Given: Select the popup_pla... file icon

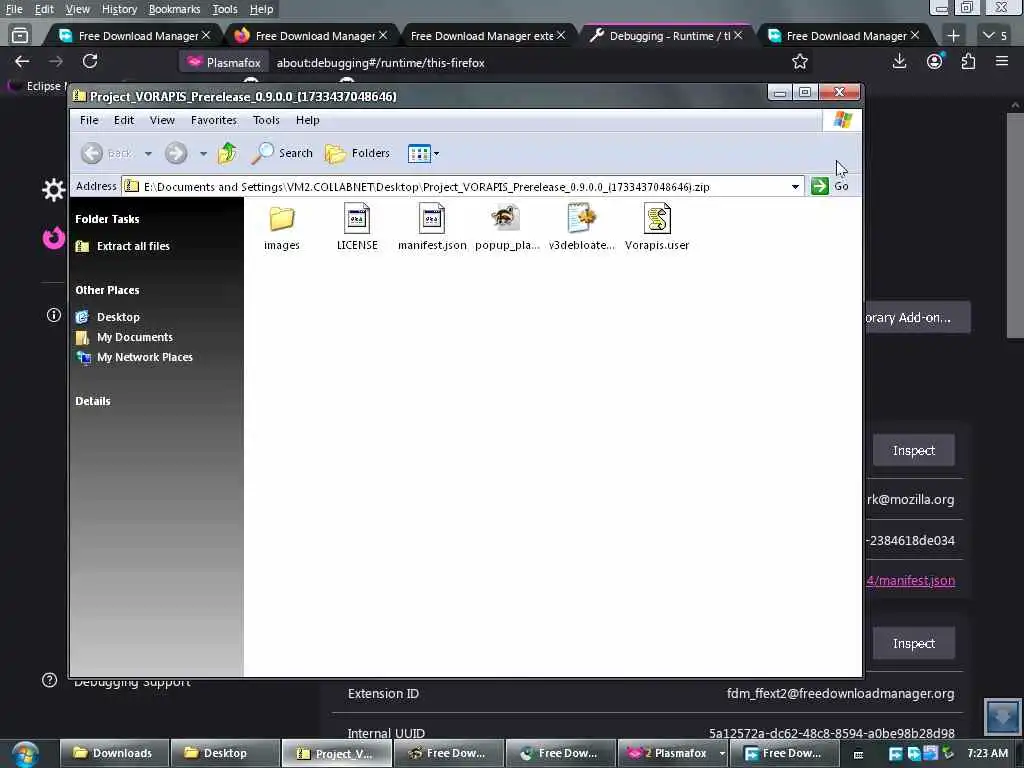Looking at the screenshot, I should pyautogui.click(x=507, y=227).
